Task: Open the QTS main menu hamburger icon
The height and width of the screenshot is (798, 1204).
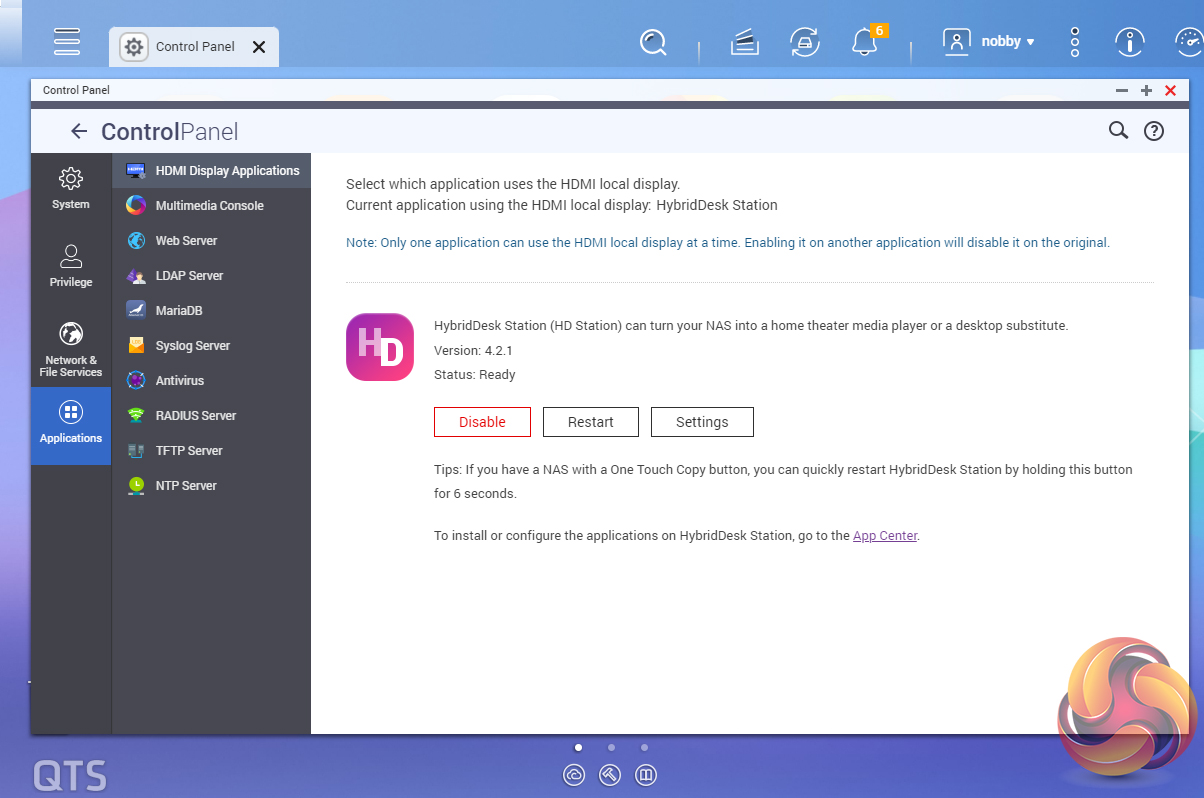Action: [x=67, y=42]
